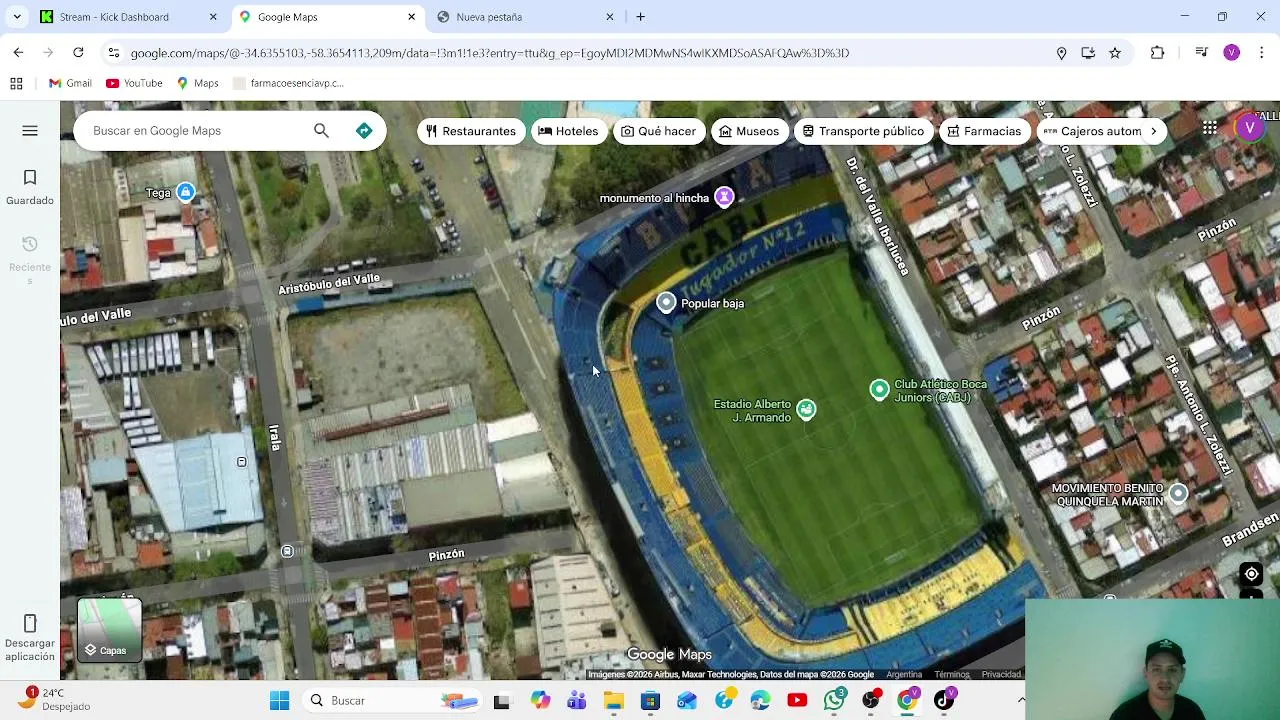
Task: Select the Tega transit marker
Action: point(185,192)
